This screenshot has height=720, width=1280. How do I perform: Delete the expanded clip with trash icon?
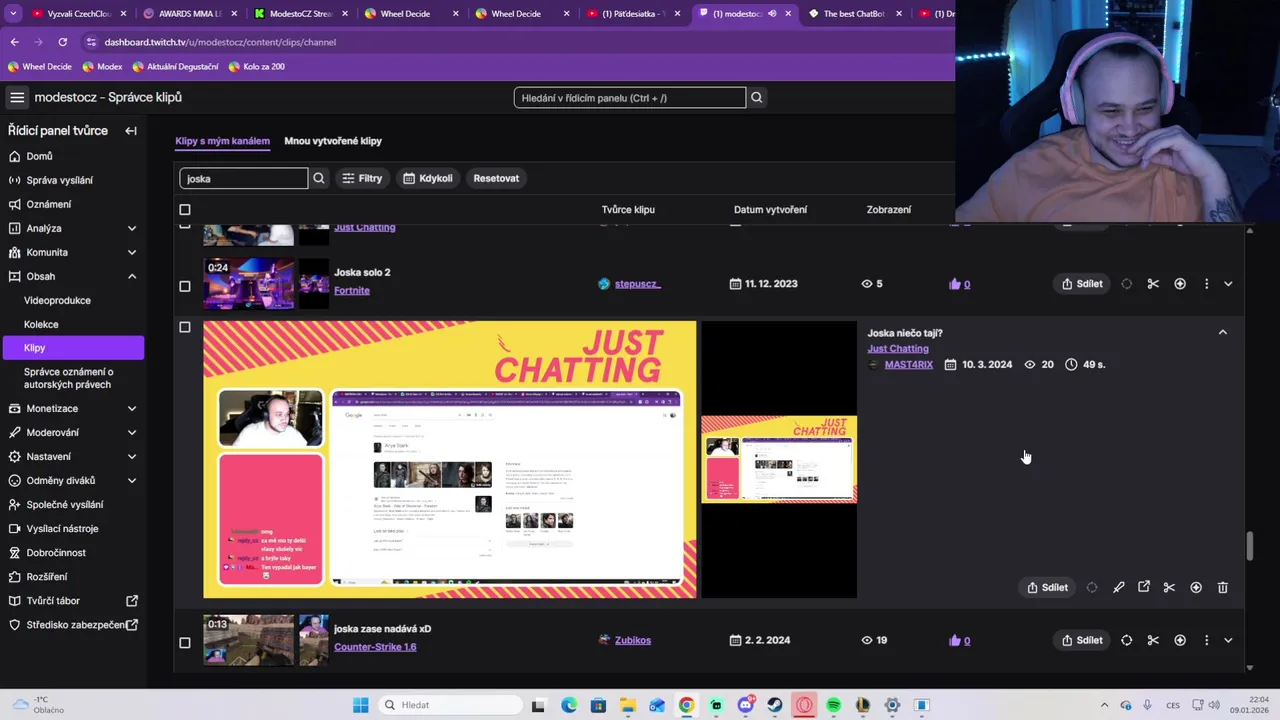(x=1222, y=587)
